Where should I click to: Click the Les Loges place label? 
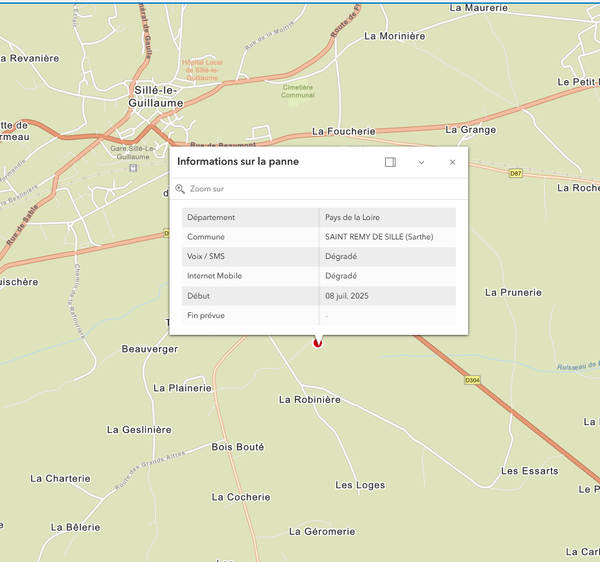(360, 485)
